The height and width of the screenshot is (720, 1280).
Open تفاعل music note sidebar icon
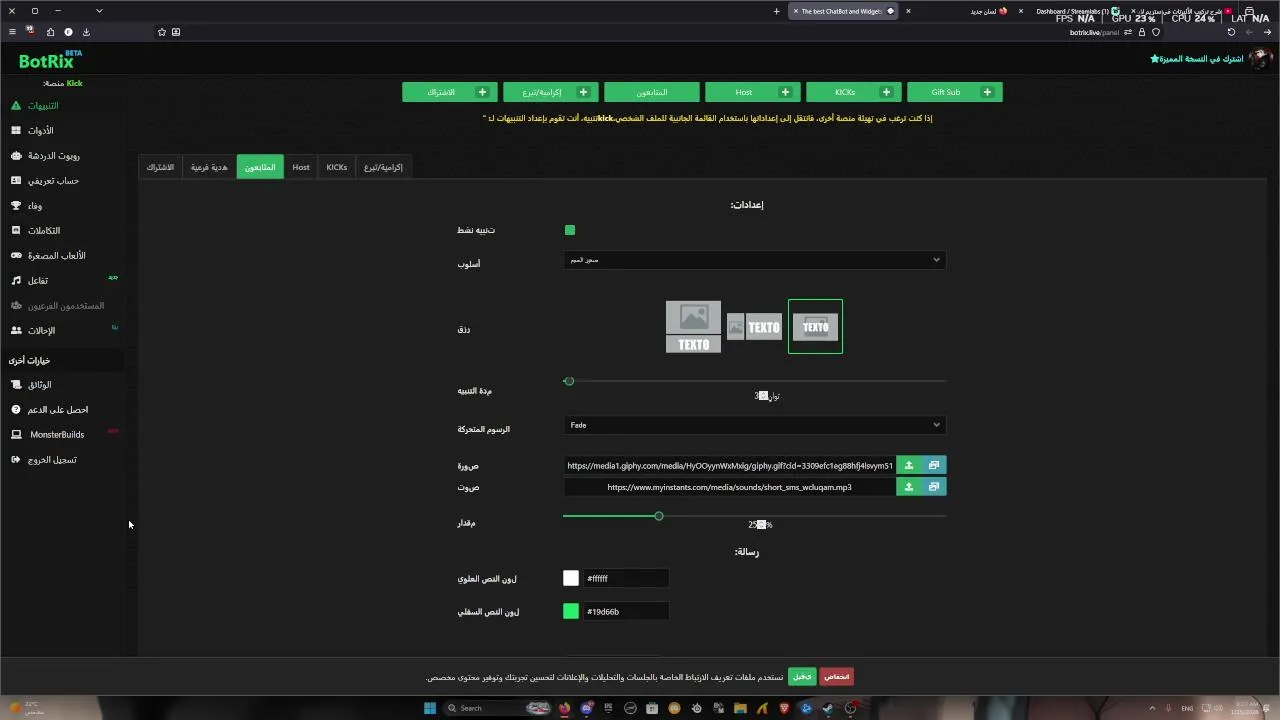pyautogui.click(x=16, y=281)
